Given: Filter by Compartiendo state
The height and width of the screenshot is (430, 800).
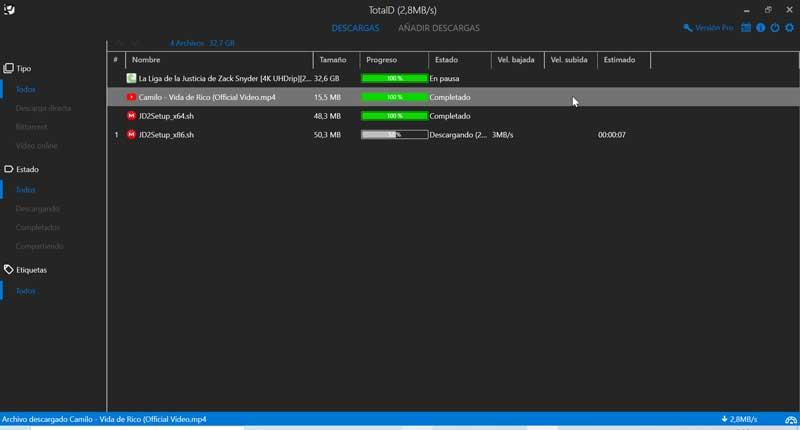Looking at the screenshot, I should [39, 246].
